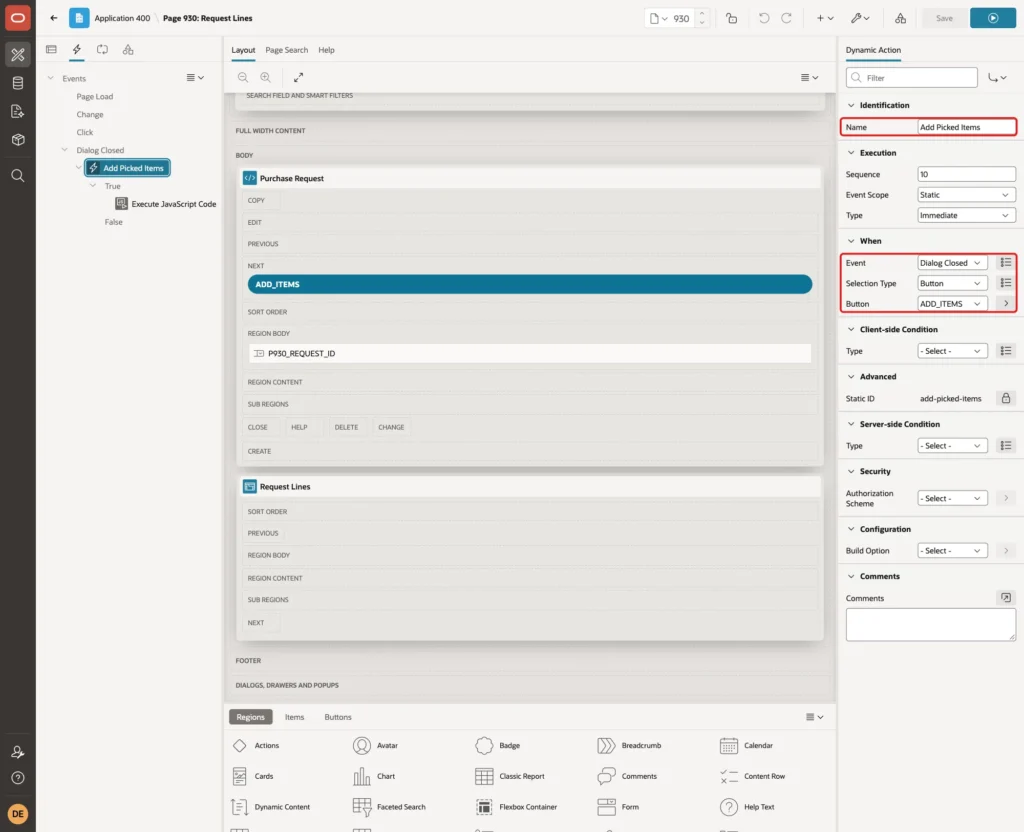
Task: Unlock the Static ID lock icon
Action: 1006,398
